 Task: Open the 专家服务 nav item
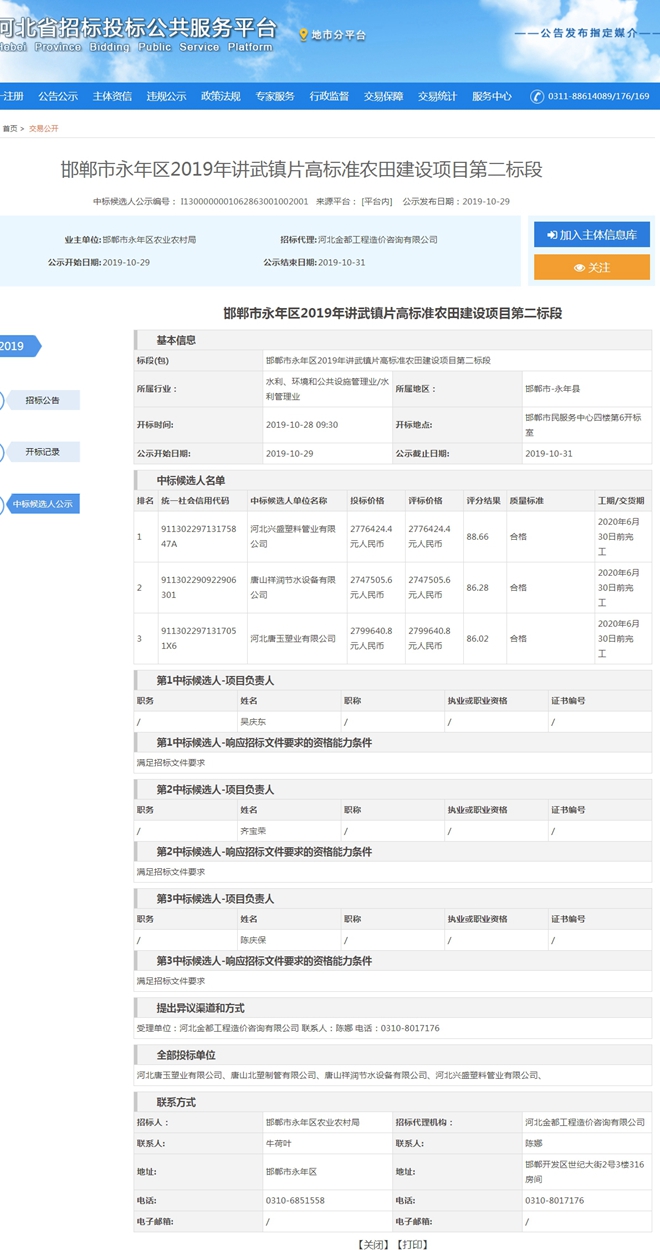[x=275, y=97]
